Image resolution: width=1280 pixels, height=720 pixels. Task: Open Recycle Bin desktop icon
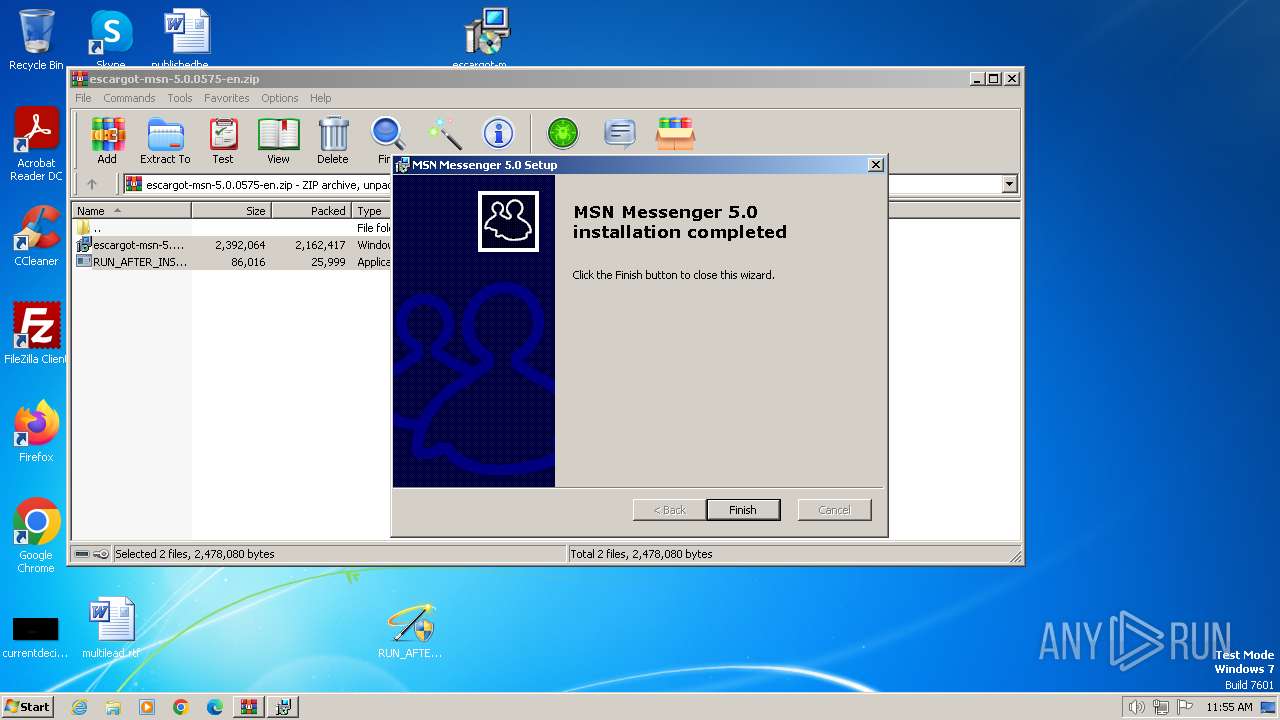click(x=36, y=40)
